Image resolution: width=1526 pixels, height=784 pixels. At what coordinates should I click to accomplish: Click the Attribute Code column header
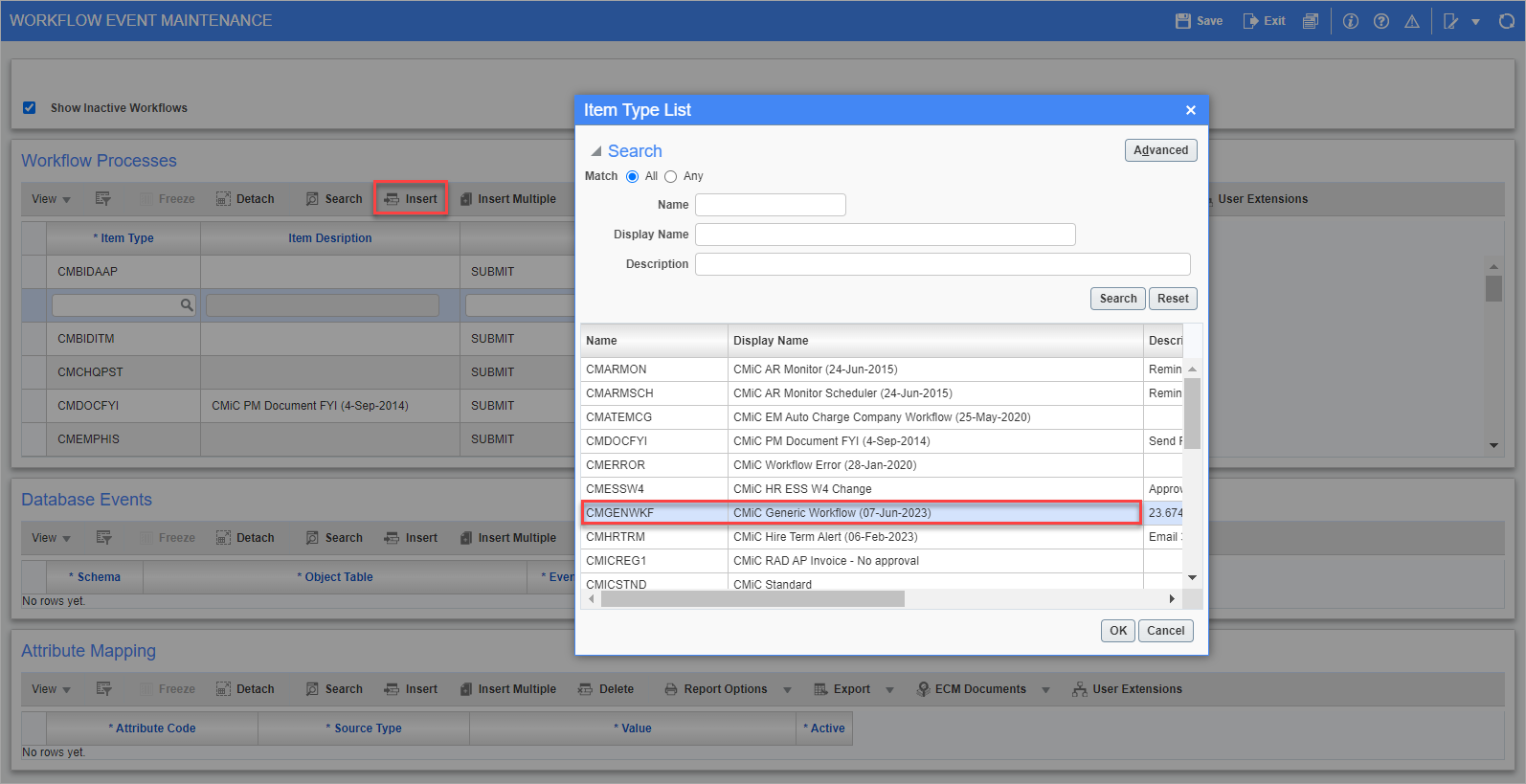(152, 728)
